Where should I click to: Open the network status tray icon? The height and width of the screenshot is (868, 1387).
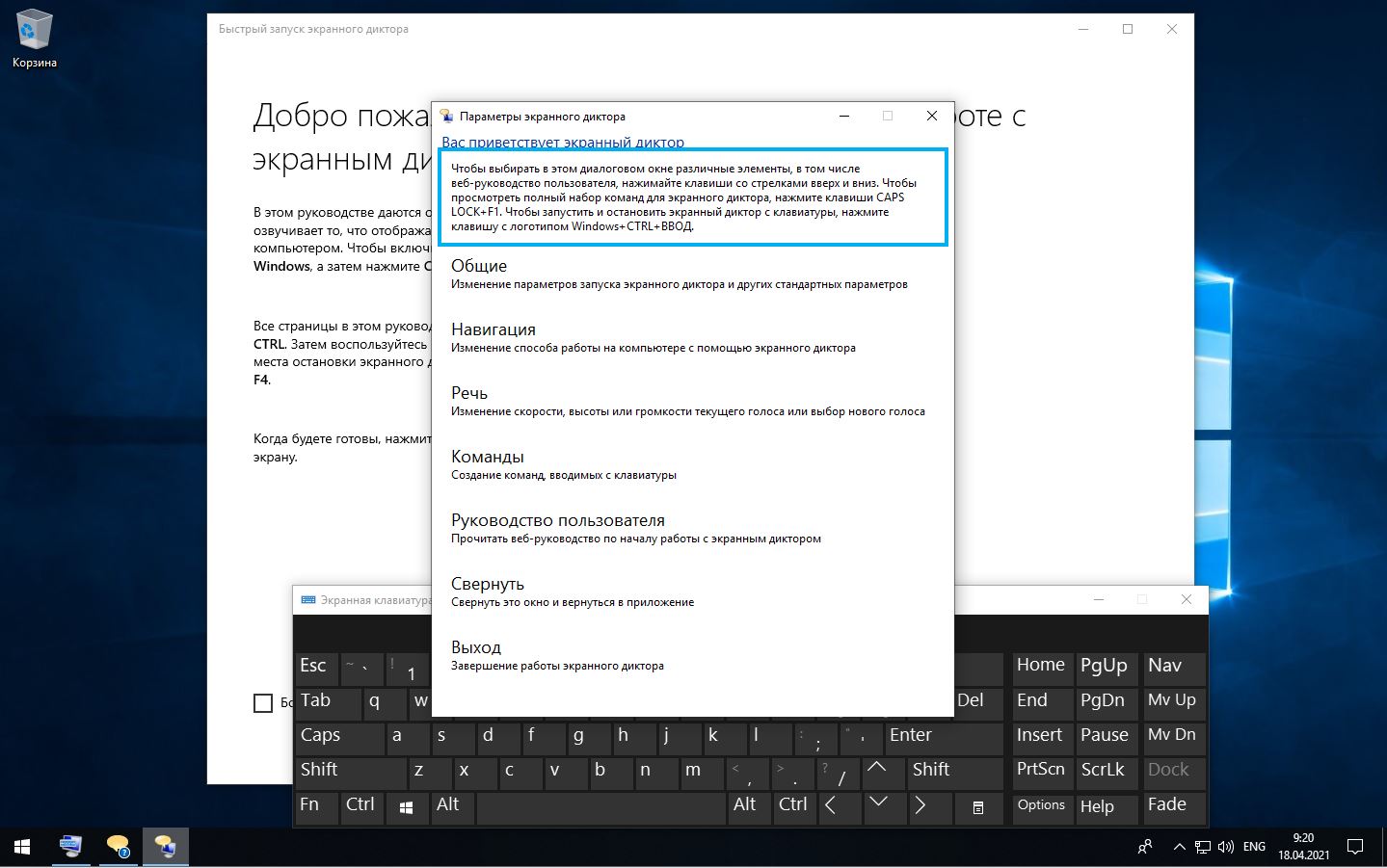pyautogui.click(x=1203, y=847)
